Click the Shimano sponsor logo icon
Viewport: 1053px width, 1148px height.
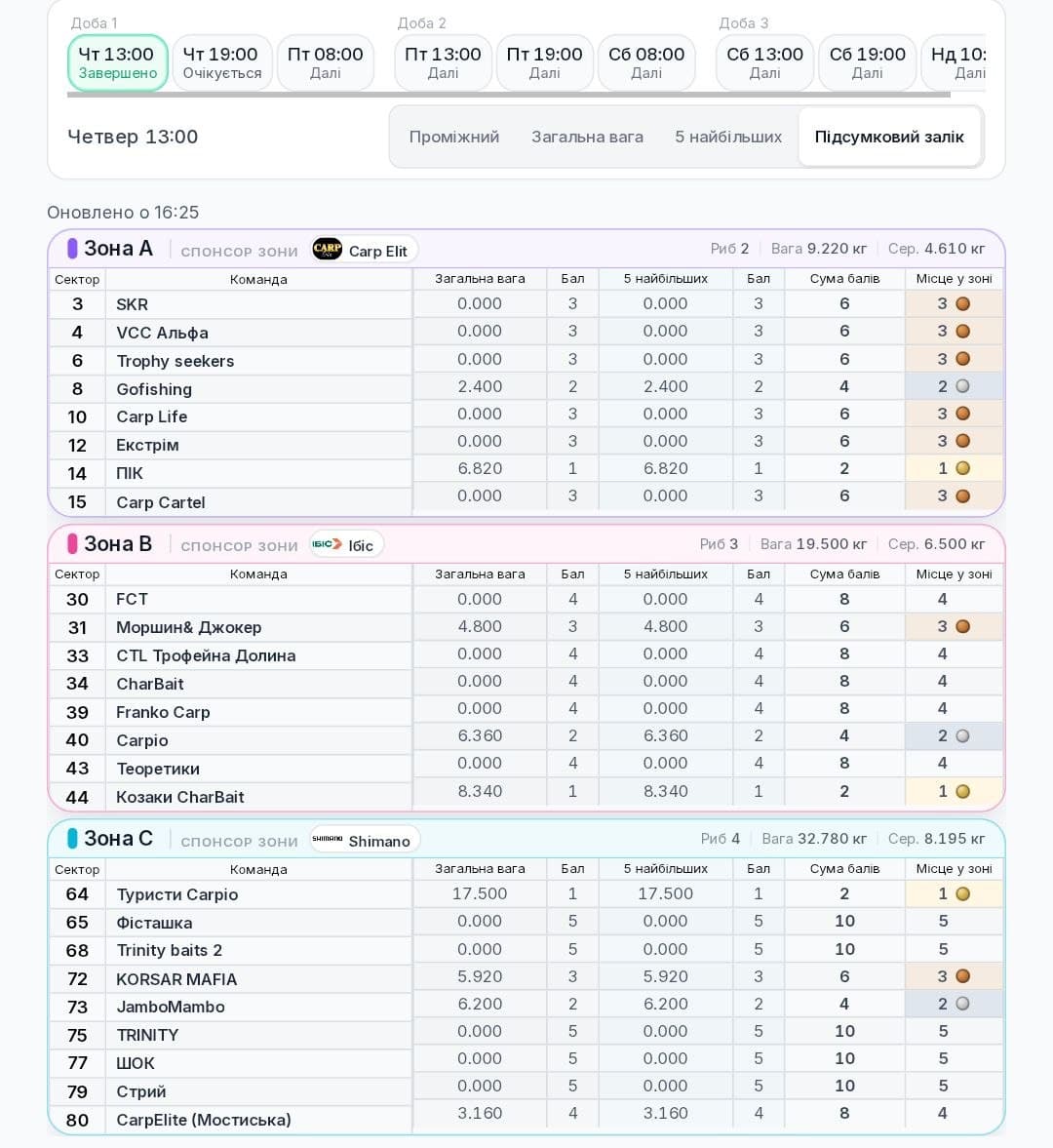click(327, 838)
